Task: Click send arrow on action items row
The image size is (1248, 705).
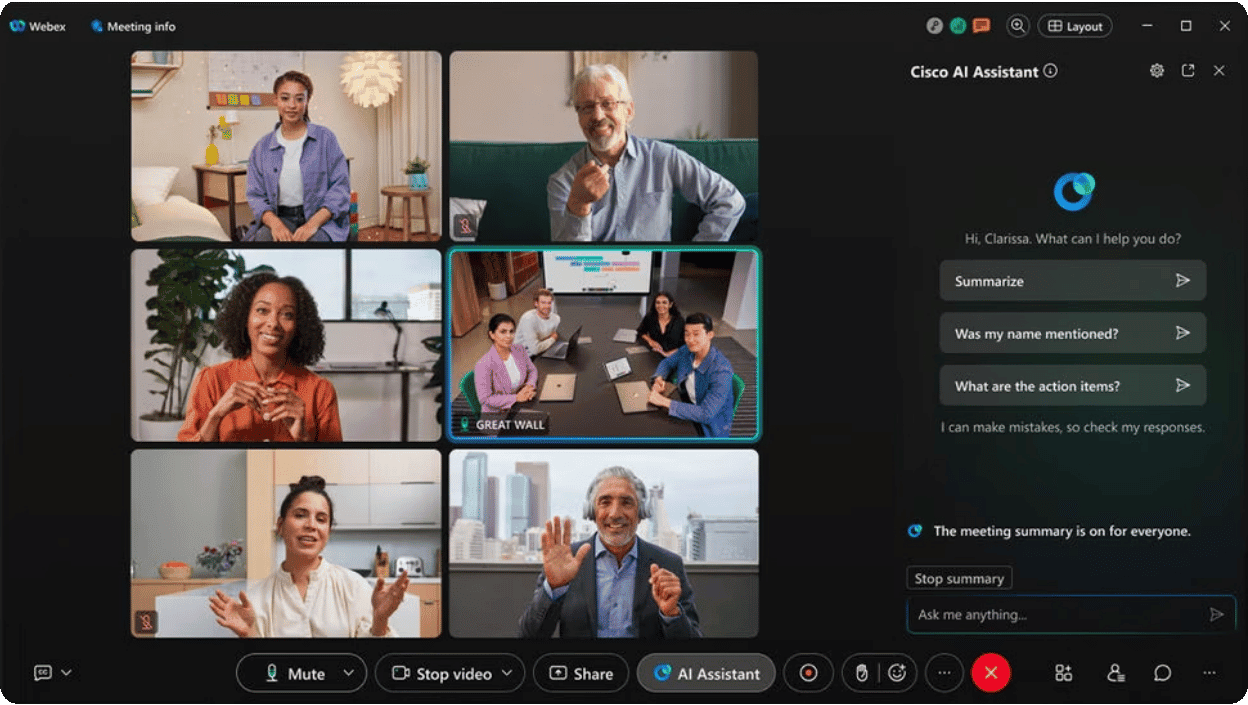Action: (x=1183, y=385)
